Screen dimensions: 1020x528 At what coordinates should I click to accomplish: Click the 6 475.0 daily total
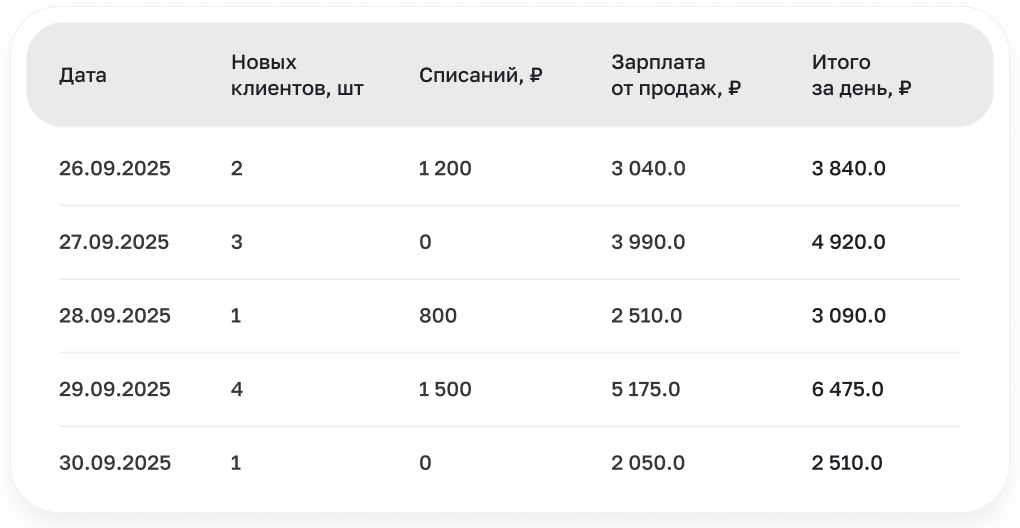click(x=848, y=389)
